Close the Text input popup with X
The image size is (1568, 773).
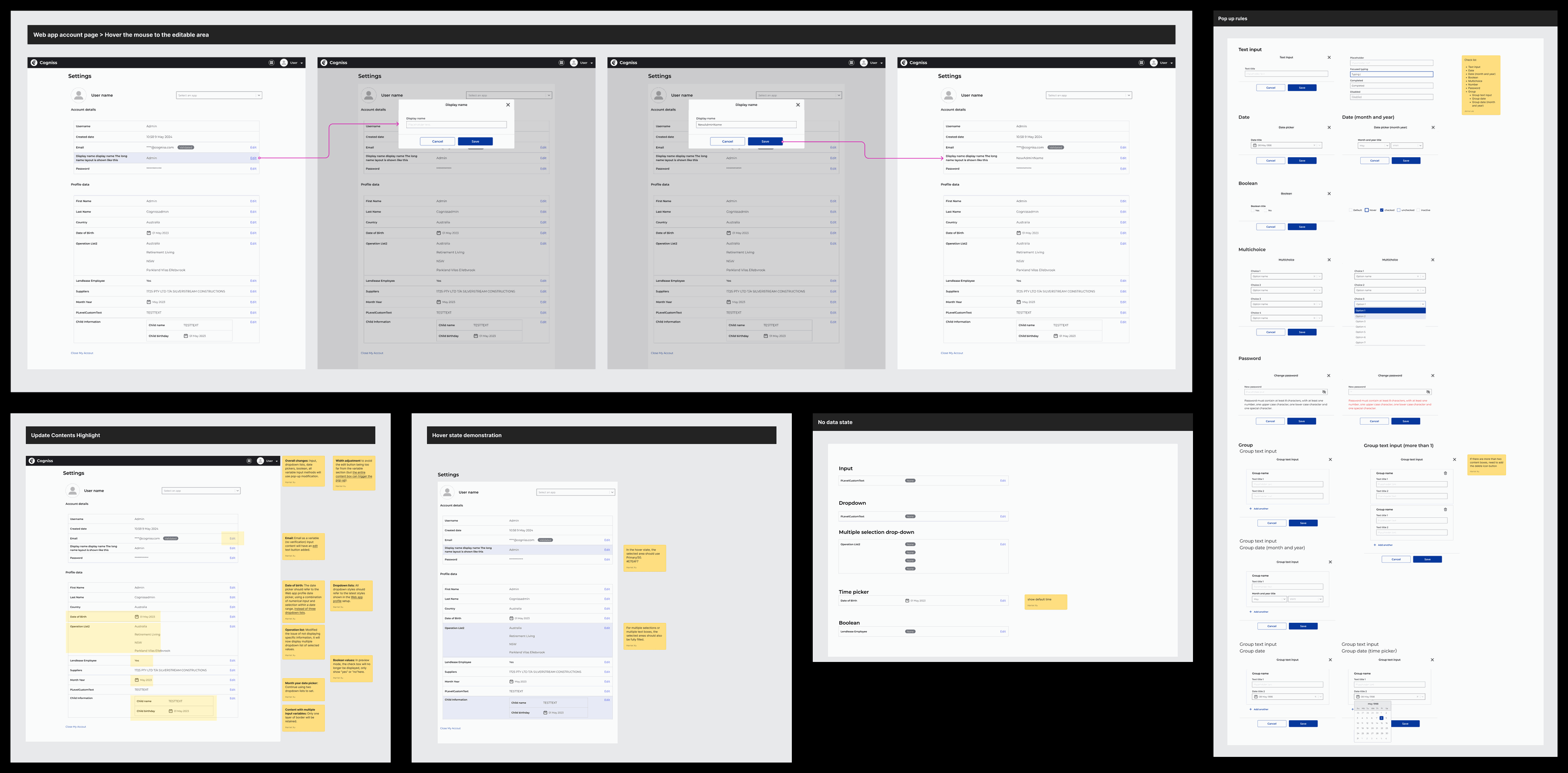1329,57
